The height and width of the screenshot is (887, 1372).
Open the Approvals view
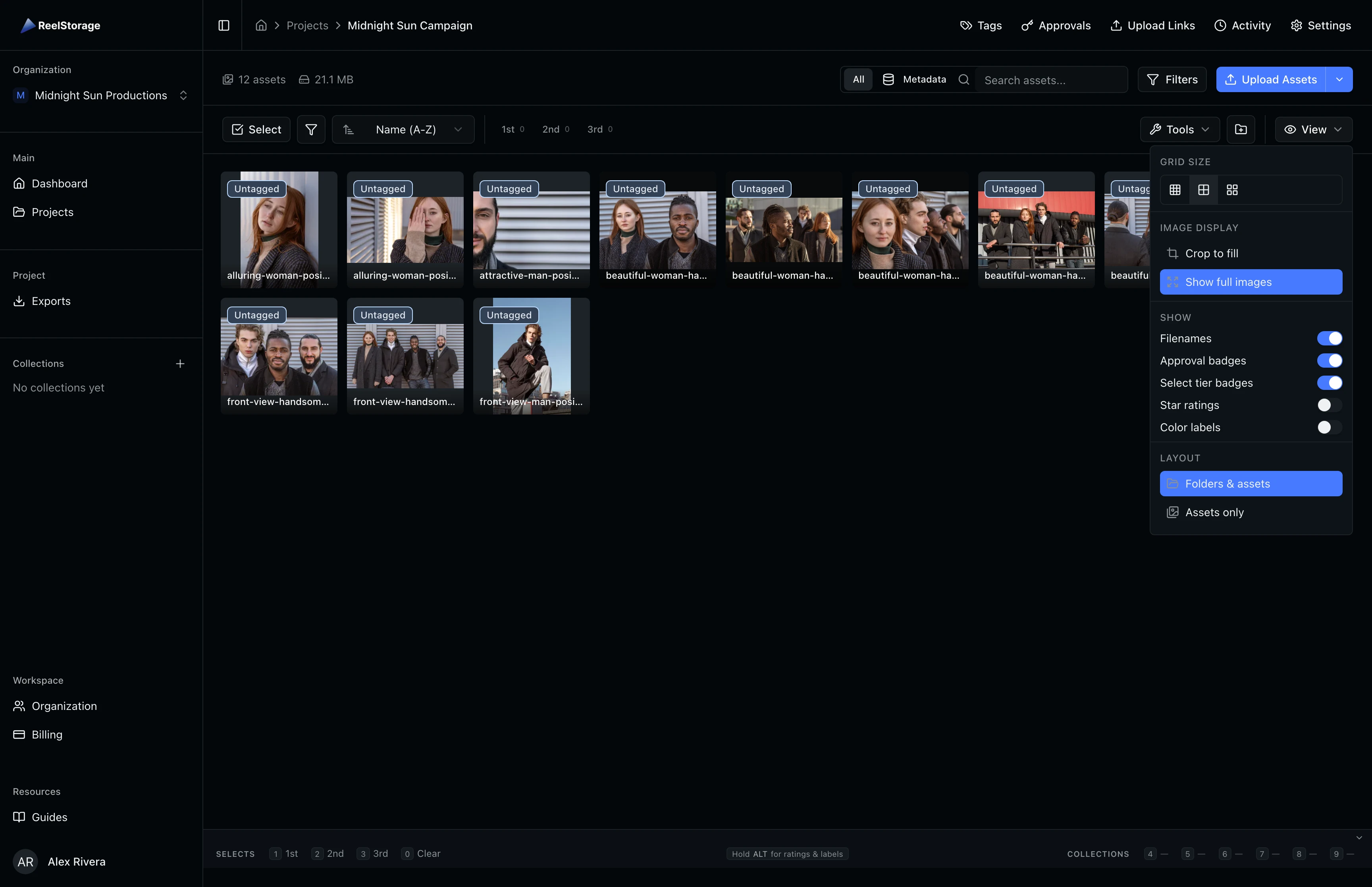pos(1056,25)
